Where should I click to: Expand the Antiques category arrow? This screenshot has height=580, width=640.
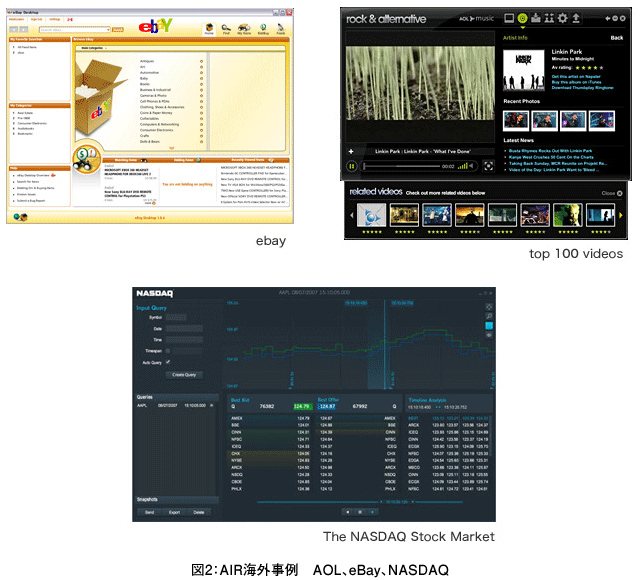pos(201,61)
